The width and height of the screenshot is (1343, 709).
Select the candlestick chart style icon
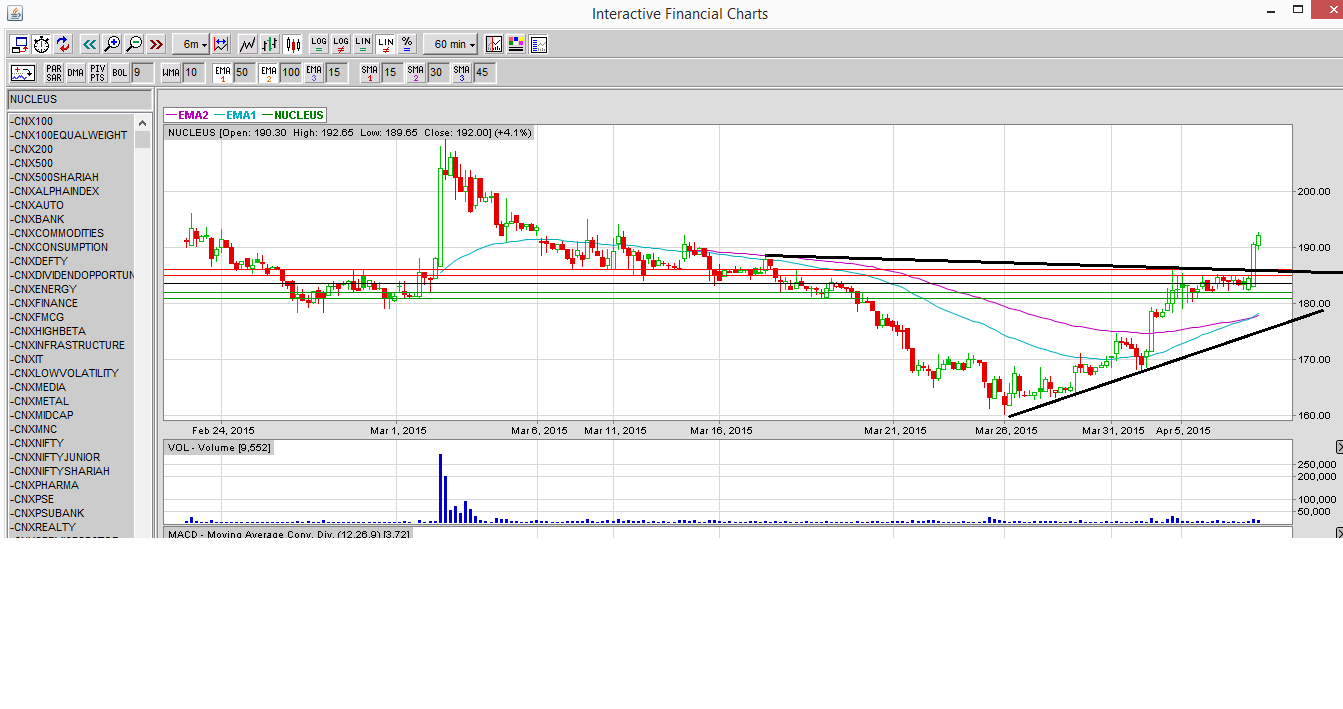point(293,44)
